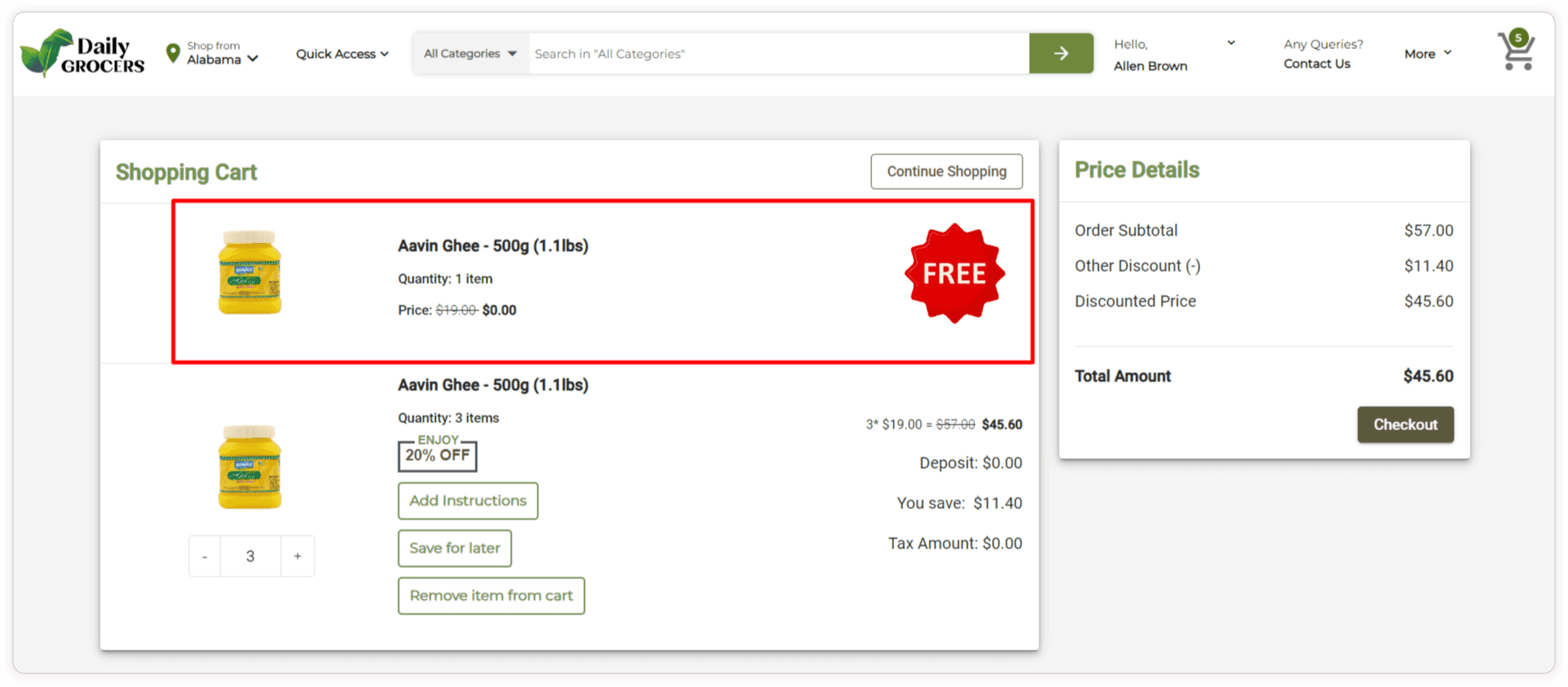Click the search input field

[x=777, y=54]
